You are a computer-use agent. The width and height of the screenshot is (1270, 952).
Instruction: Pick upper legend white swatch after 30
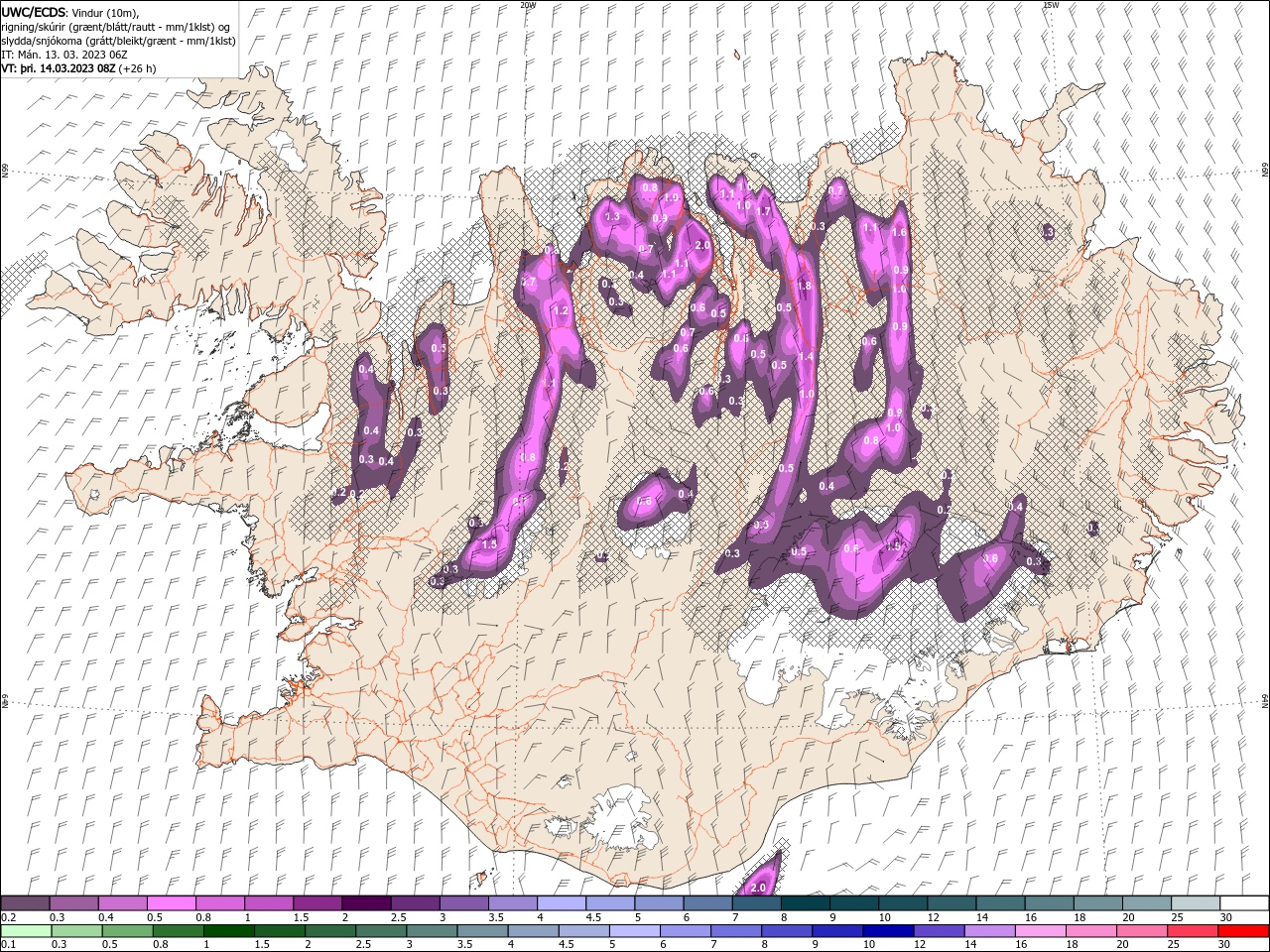1244,903
